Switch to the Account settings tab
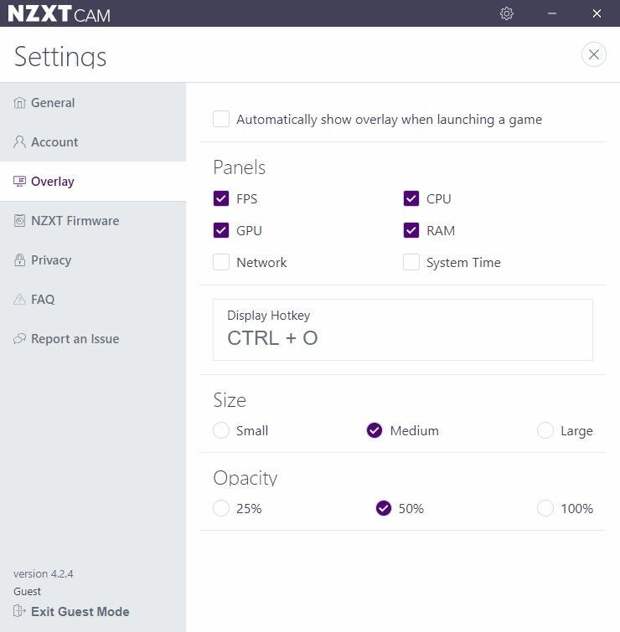Viewport: 620px width, 632px height. pos(93,142)
